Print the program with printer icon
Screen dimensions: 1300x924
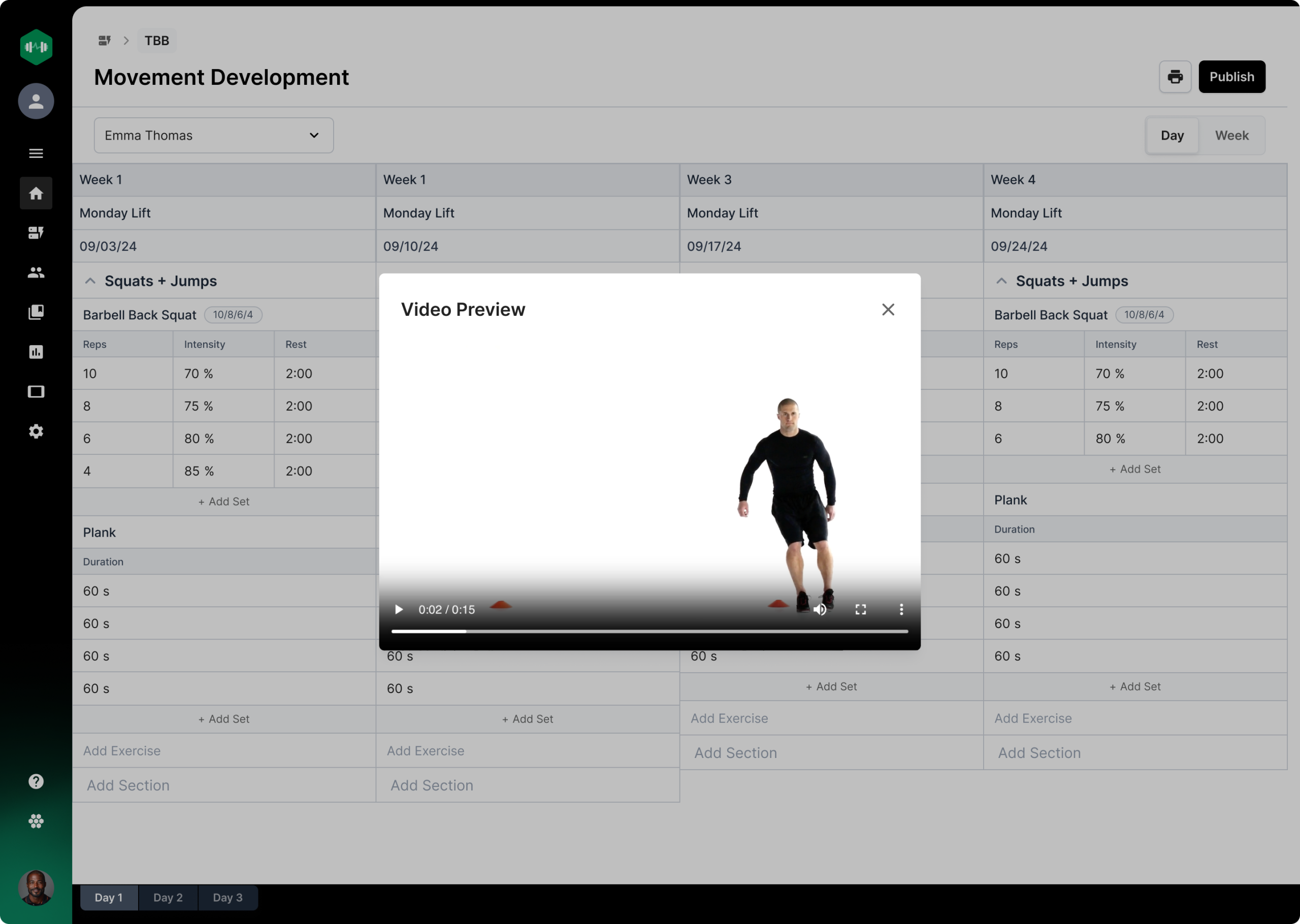[1175, 77]
